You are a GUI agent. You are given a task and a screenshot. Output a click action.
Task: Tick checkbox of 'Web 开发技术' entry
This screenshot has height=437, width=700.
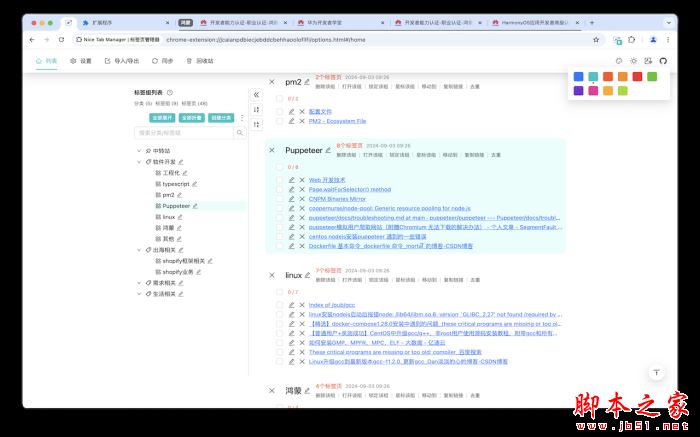(279, 180)
